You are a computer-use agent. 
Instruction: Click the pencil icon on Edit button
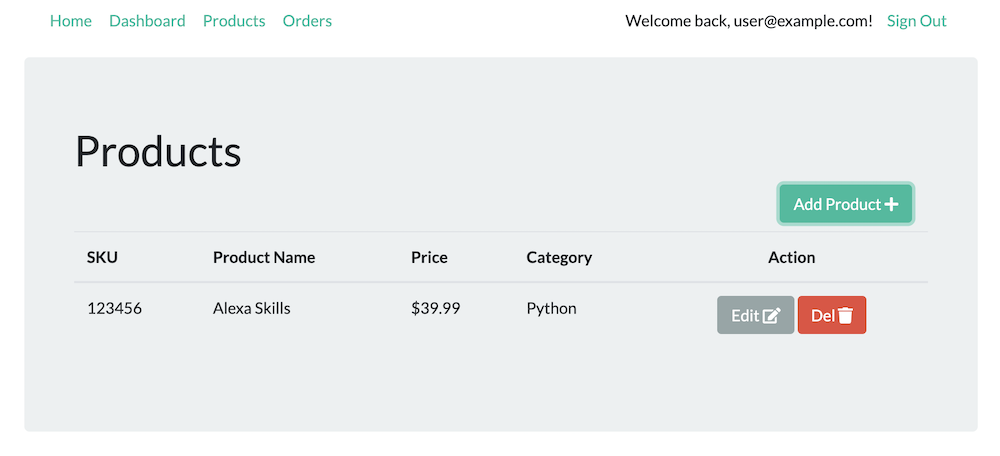(772, 315)
